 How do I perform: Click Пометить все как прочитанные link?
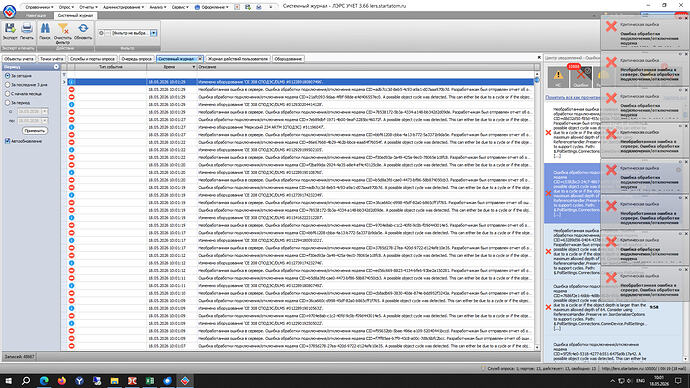click(x=572, y=97)
